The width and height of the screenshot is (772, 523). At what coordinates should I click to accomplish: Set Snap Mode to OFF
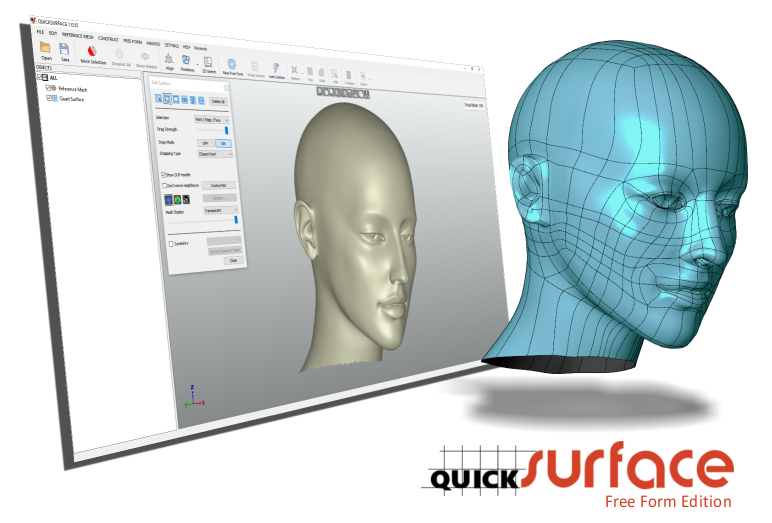click(206, 143)
